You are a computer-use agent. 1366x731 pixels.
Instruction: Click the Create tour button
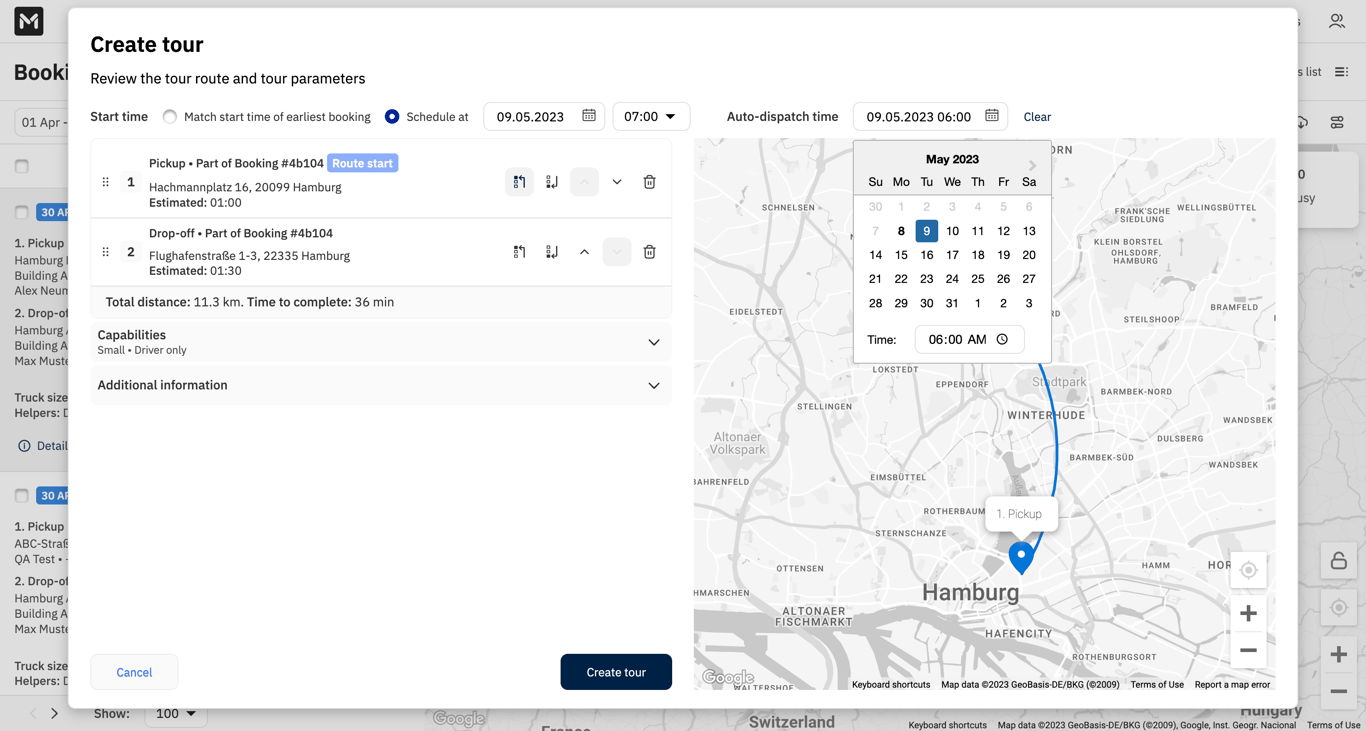coord(616,672)
